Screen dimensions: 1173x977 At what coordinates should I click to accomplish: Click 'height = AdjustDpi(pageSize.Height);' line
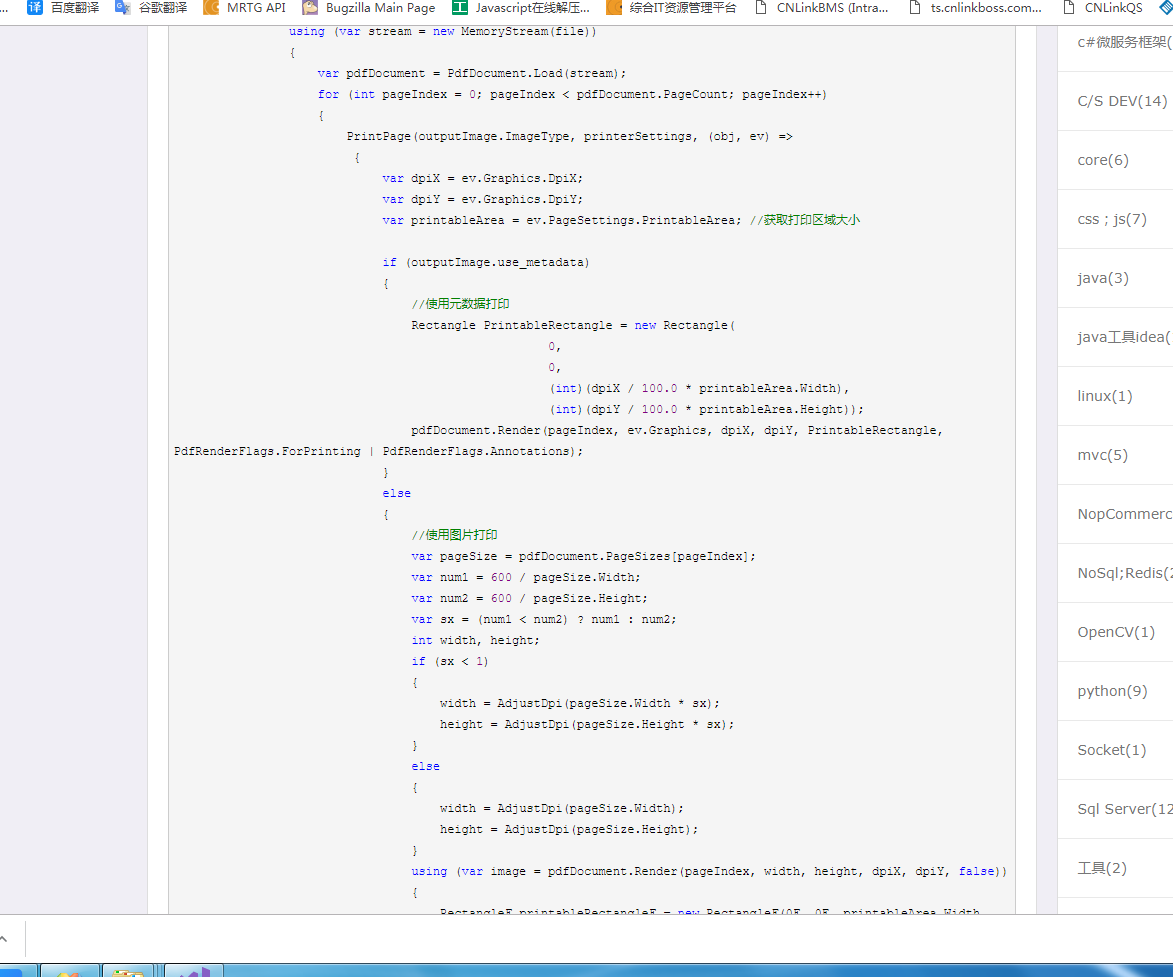pyautogui.click(x=569, y=829)
